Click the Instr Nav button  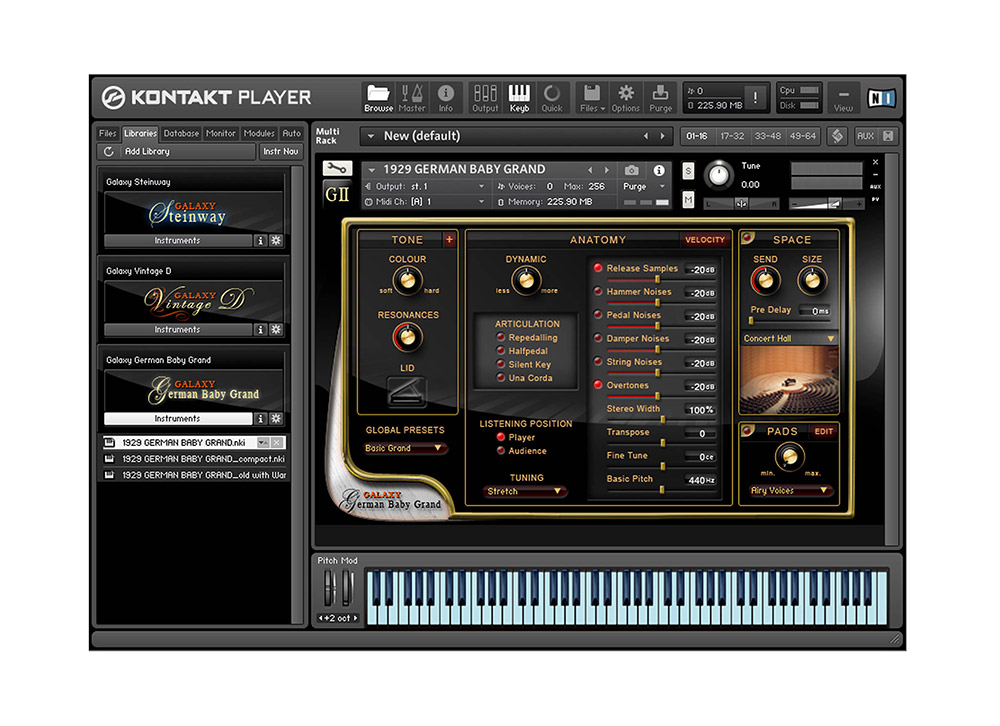pyautogui.click(x=281, y=151)
